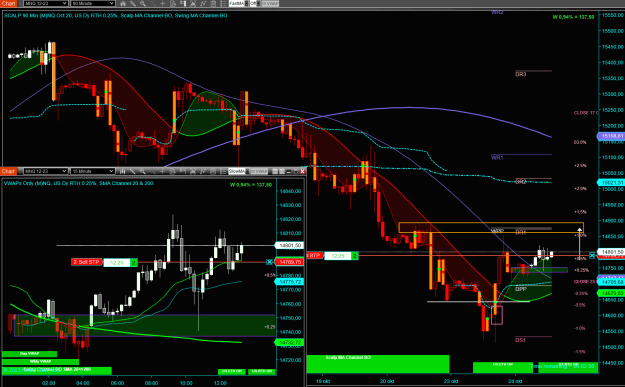
Task: Click the Wkly VWAP green label
Action: (x=40, y=362)
